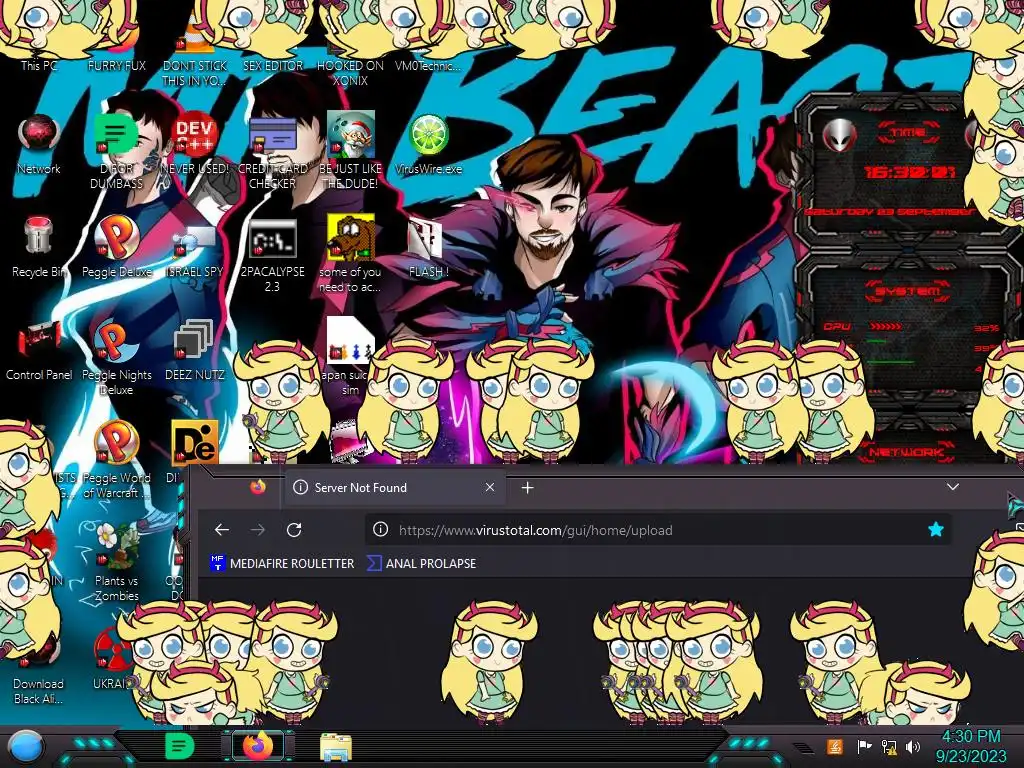This screenshot has width=1024, height=768.
Task: Click the taskbar clock showing 4:30 PM
Action: [x=972, y=746]
